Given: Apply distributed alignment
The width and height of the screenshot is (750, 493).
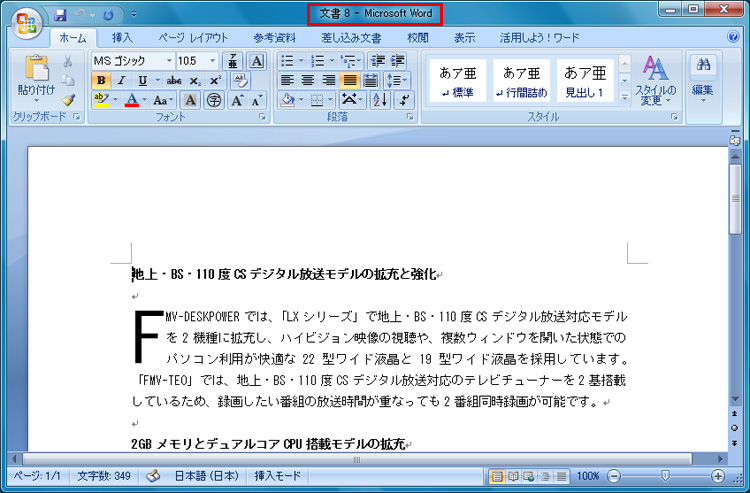Looking at the screenshot, I should point(371,80).
